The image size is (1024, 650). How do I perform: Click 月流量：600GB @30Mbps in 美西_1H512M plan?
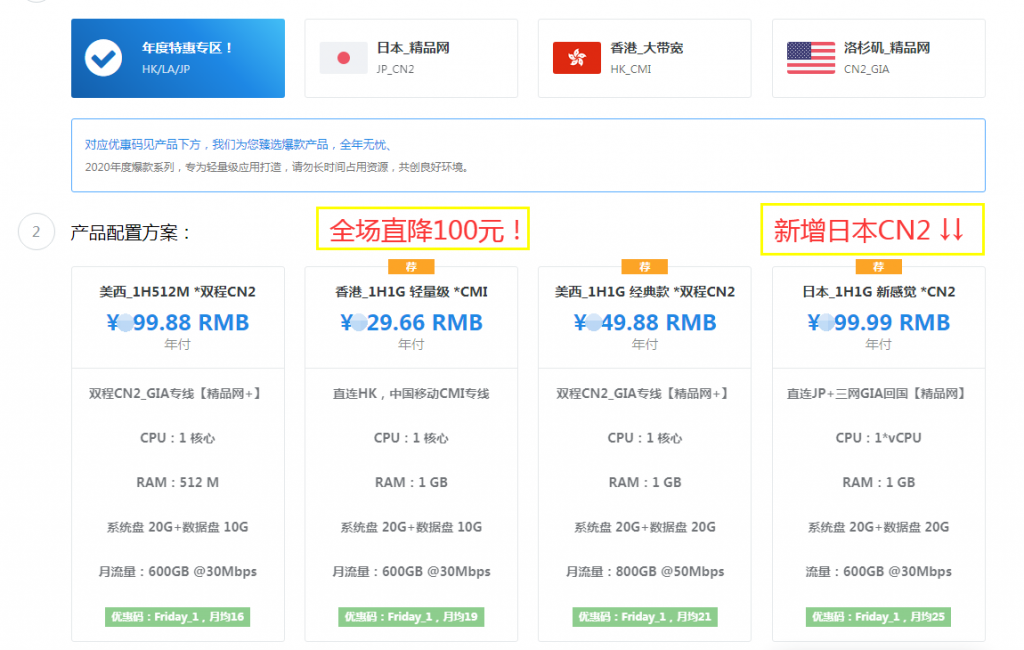[x=178, y=572]
